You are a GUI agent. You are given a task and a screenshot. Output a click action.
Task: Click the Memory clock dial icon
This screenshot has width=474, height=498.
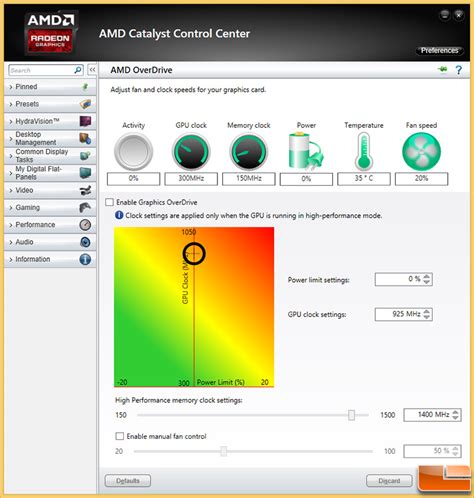coord(249,152)
